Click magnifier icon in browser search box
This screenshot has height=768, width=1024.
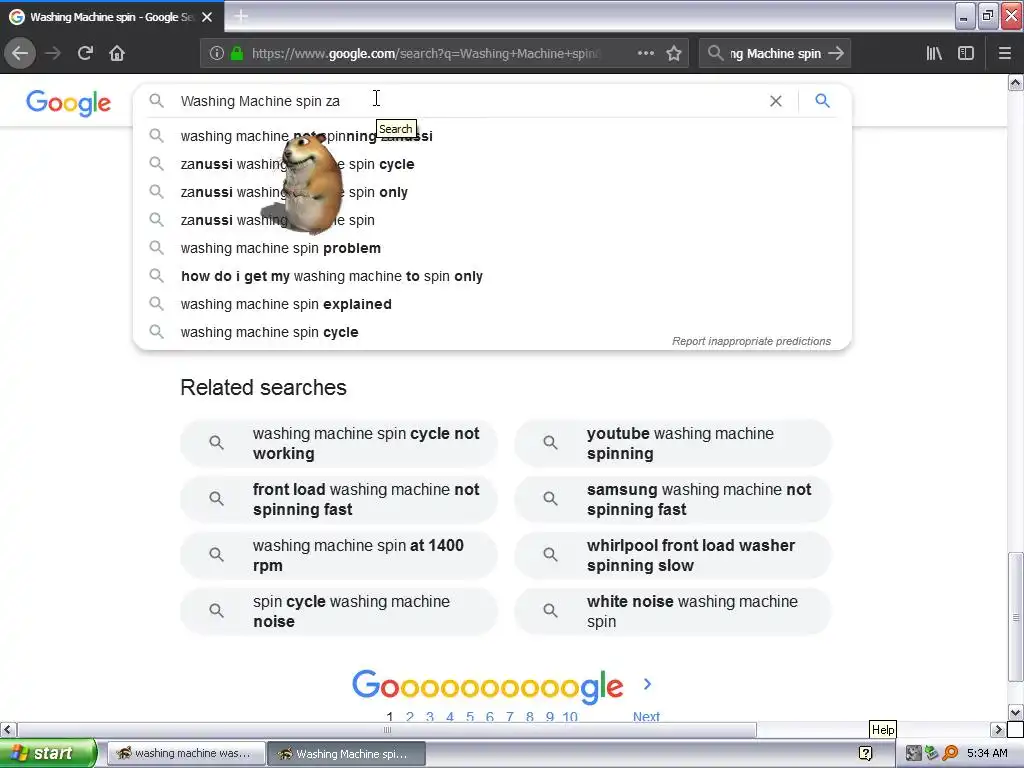[715, 53]
